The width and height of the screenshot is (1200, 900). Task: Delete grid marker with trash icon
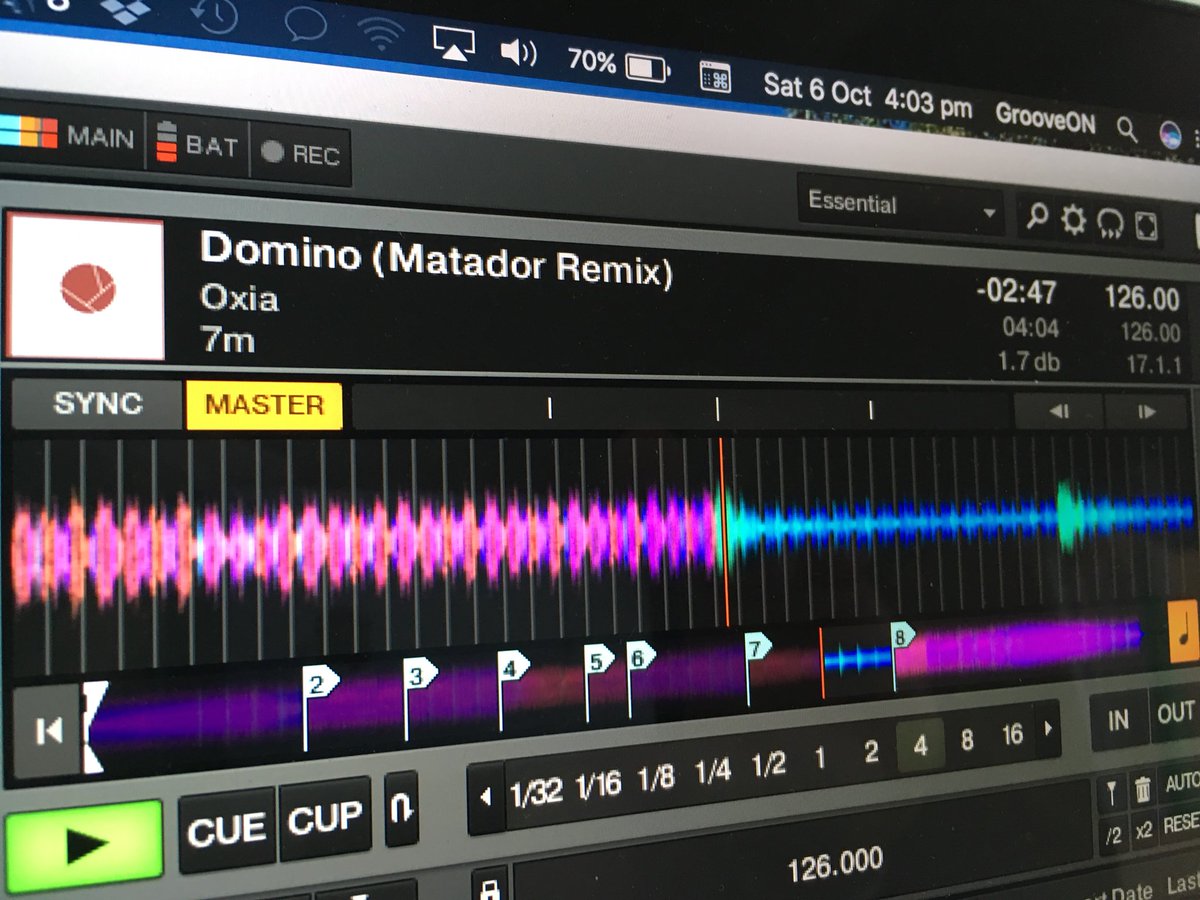coord(1143,790)
